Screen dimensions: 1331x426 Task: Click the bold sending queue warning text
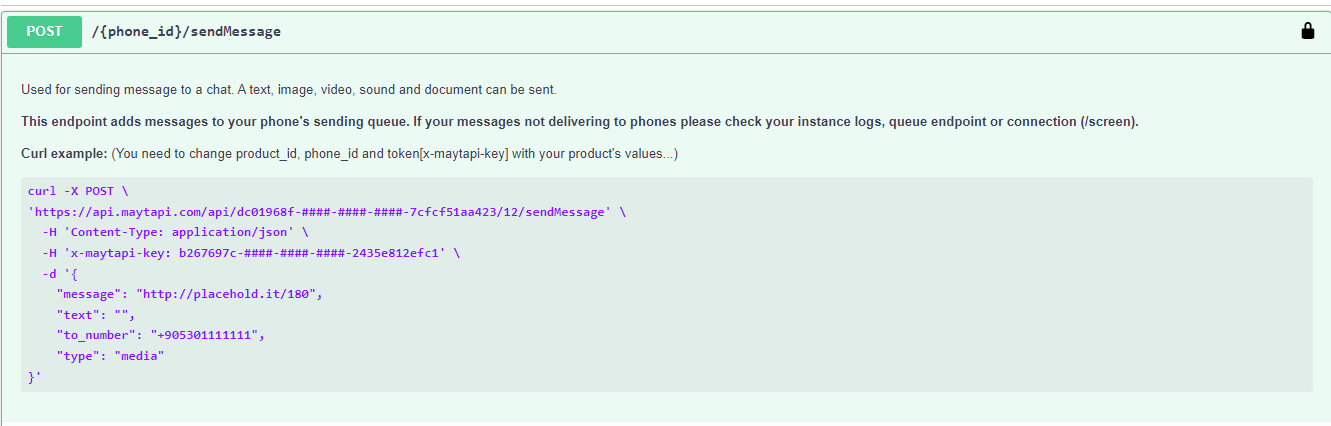point(580,122)
